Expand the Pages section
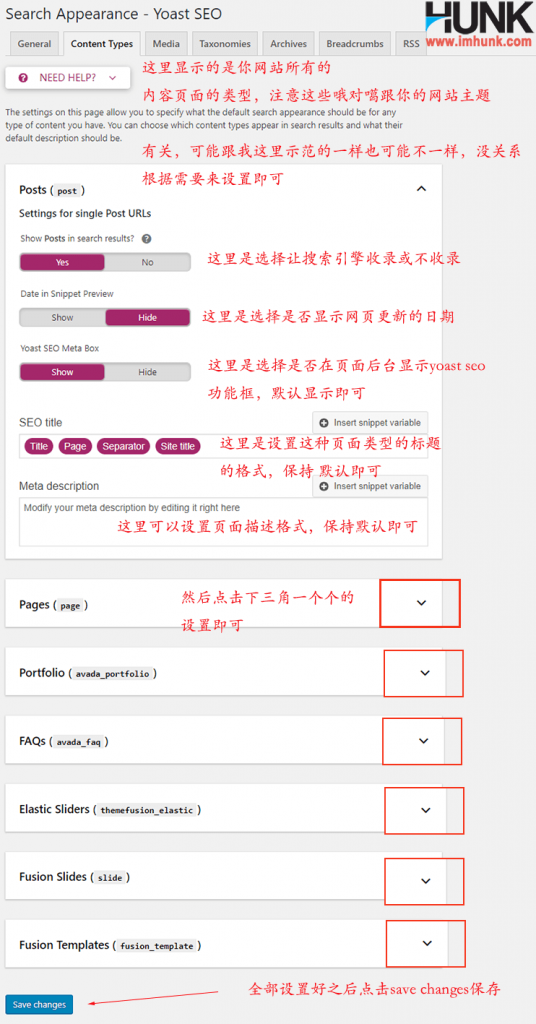The height and width of the screenshot is (1024, 536). point(421,603)
